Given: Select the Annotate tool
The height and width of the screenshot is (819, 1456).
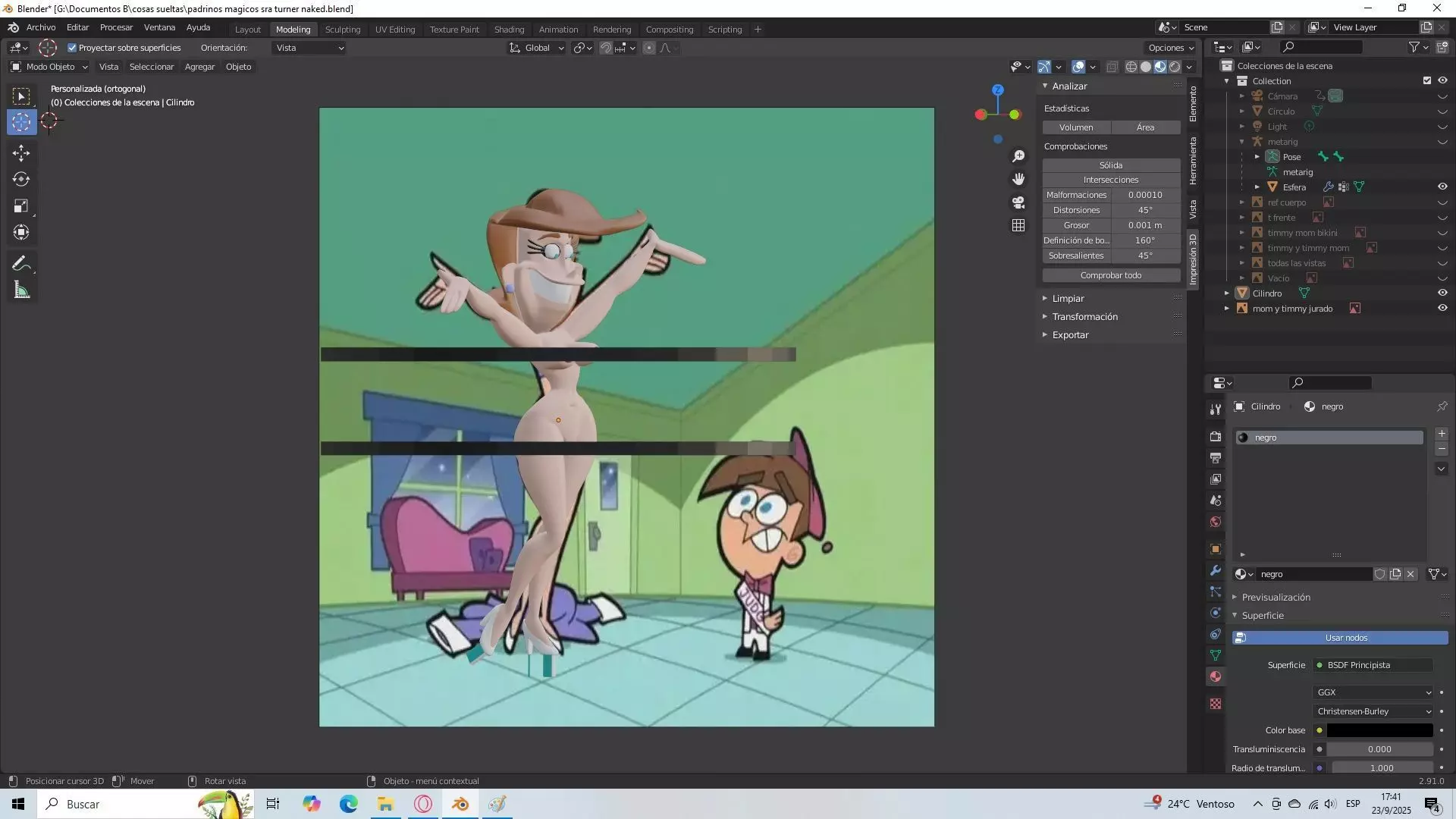Looking at the screenshot, I should 21,264.
